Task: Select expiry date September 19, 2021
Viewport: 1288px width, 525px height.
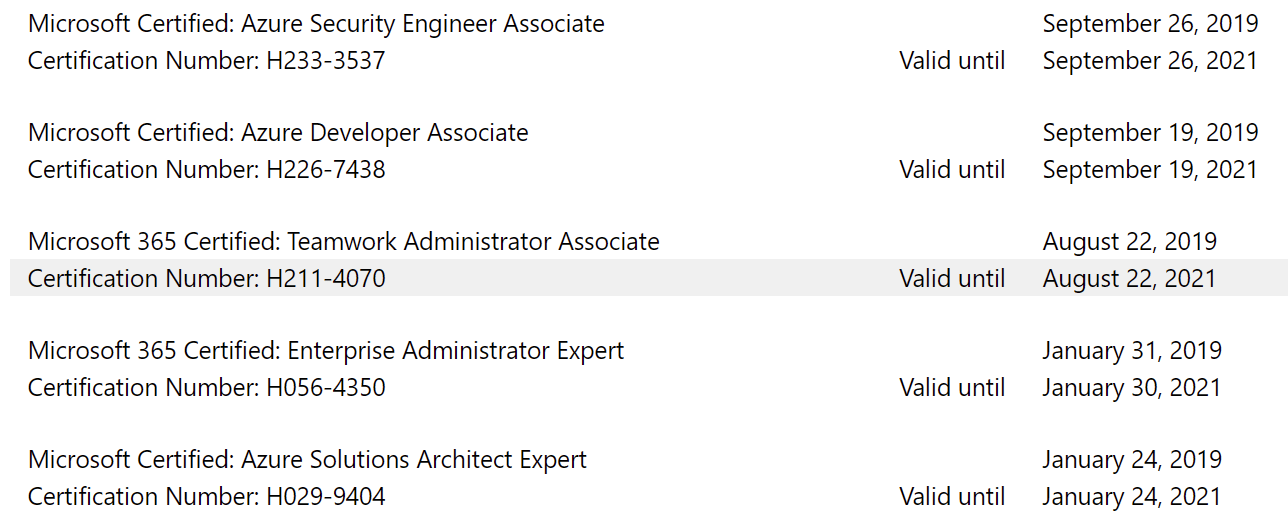Action: (x=1150, y=170)
